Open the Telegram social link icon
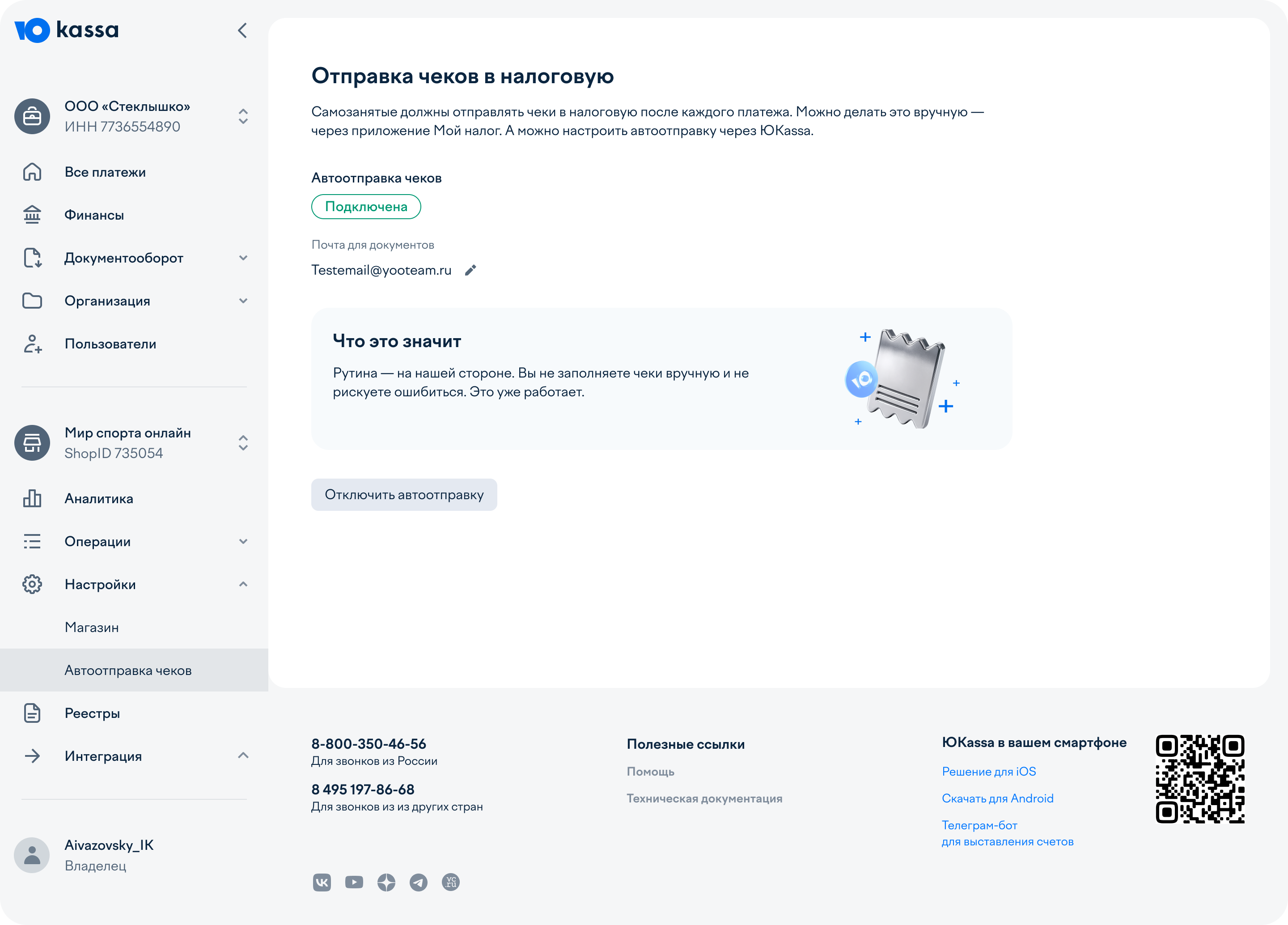This screenshot has height=925, width=1288. [419, 883]
